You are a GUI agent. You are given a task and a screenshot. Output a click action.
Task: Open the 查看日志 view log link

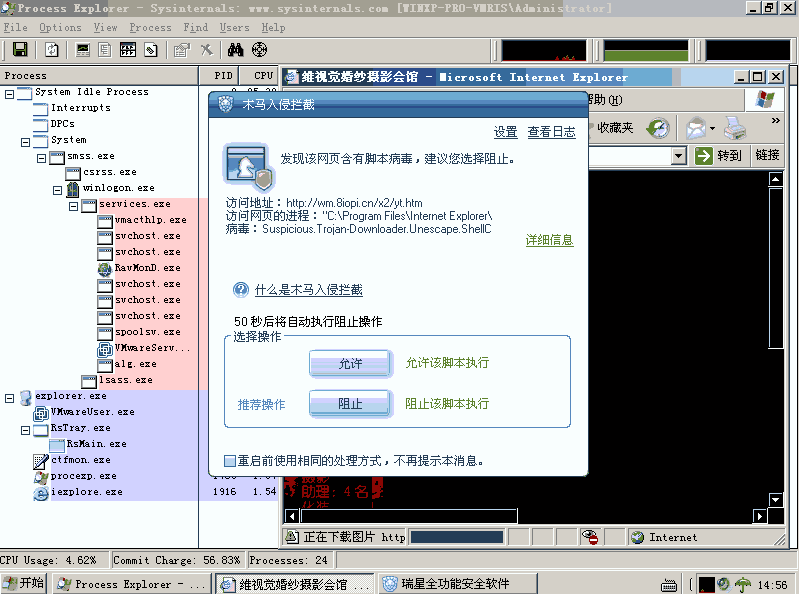(551, 132)
